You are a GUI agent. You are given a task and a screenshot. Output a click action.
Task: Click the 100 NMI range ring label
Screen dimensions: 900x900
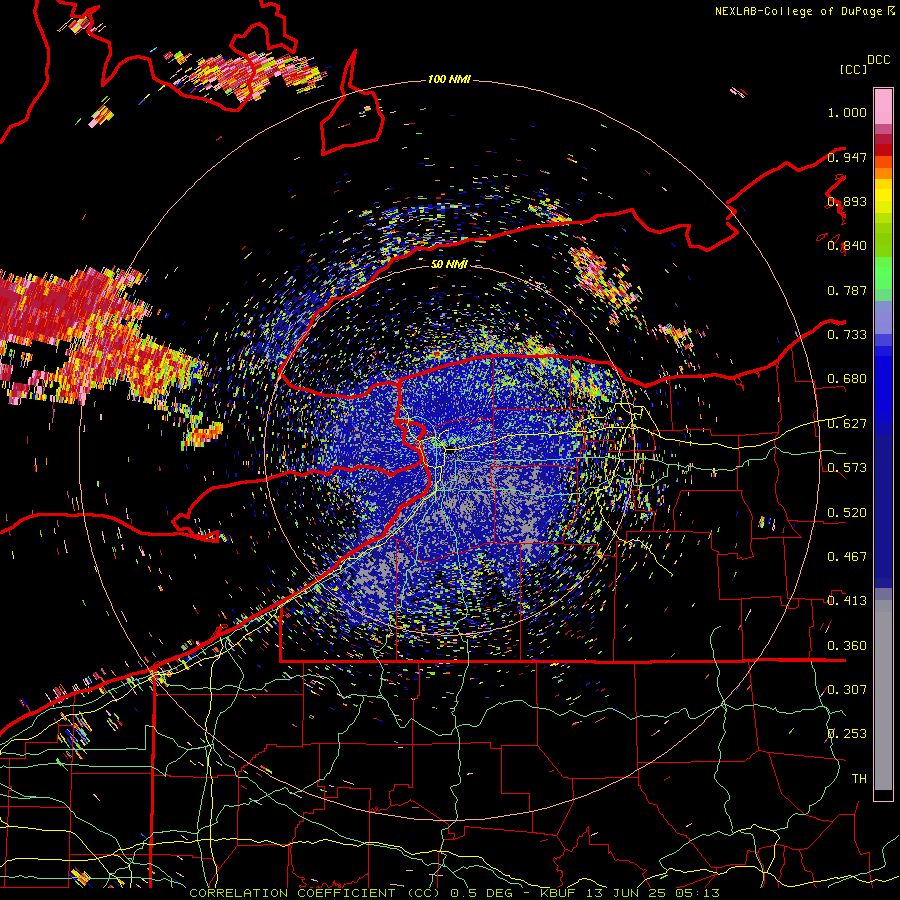coord(449,79)
